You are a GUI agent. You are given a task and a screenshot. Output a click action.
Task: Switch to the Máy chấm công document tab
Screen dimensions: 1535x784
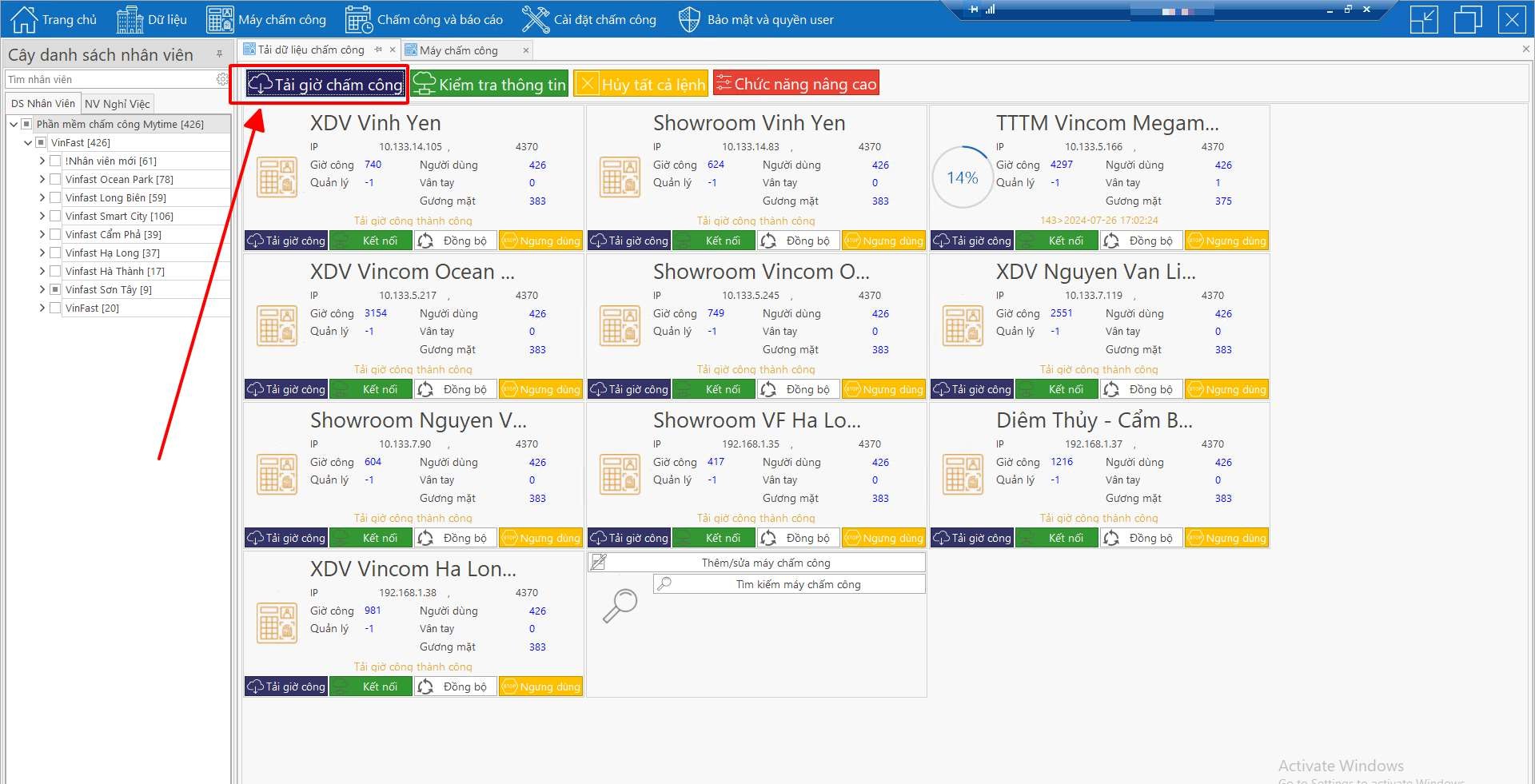pos(459,50)
